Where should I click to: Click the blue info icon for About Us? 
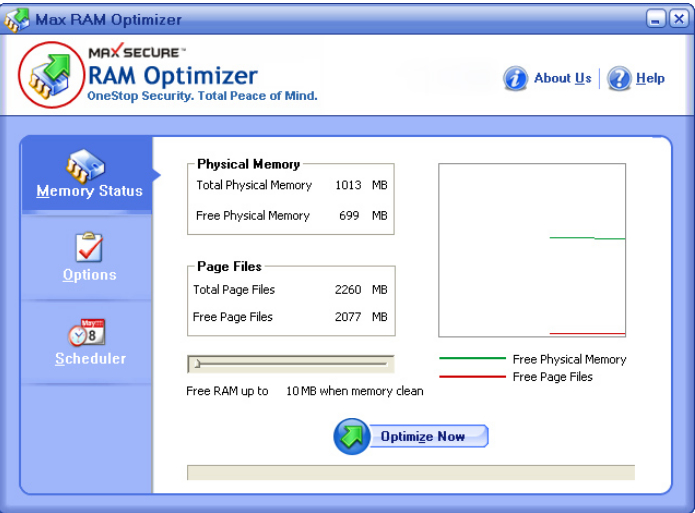(x=515, y=78)
